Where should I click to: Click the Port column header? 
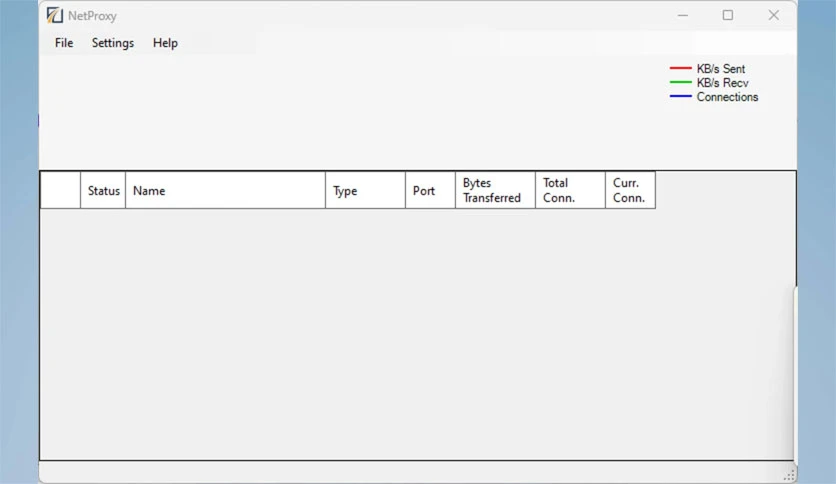point(430,190)
